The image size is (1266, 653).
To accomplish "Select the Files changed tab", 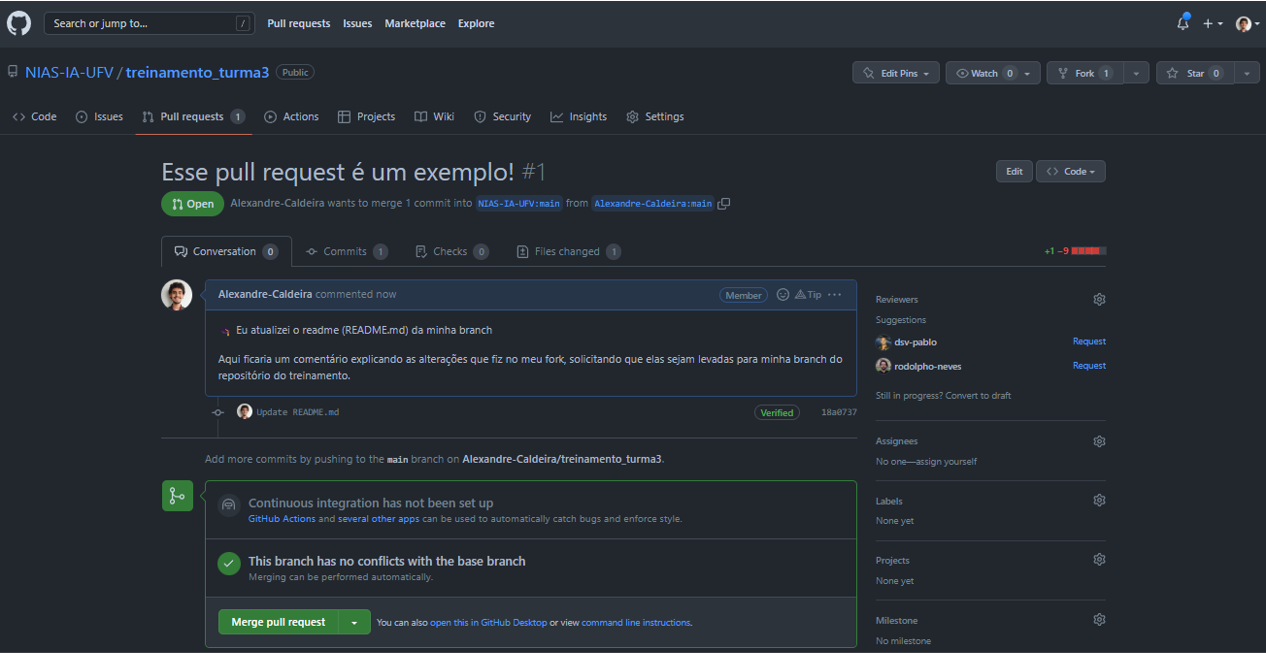I will tap(568, 251).
